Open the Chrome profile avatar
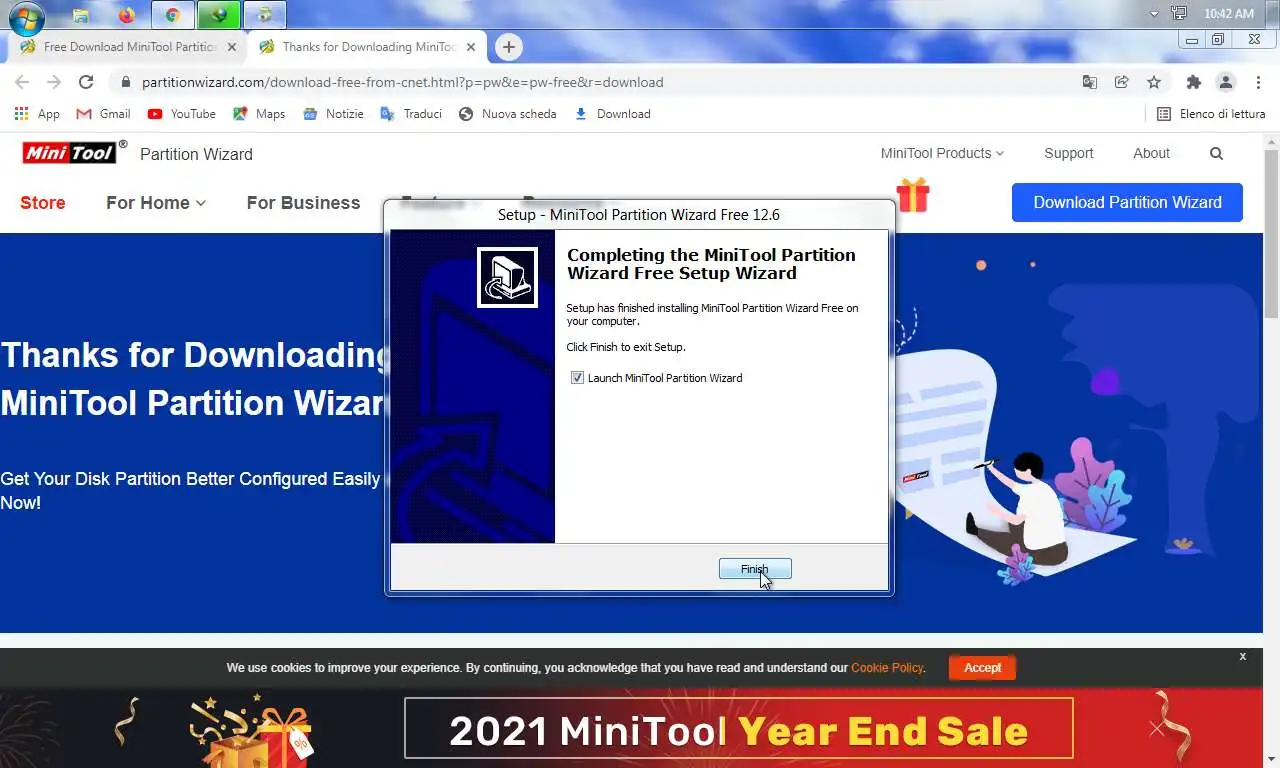This screenshot has width=1280, height=768. [x=1226, y=82]
